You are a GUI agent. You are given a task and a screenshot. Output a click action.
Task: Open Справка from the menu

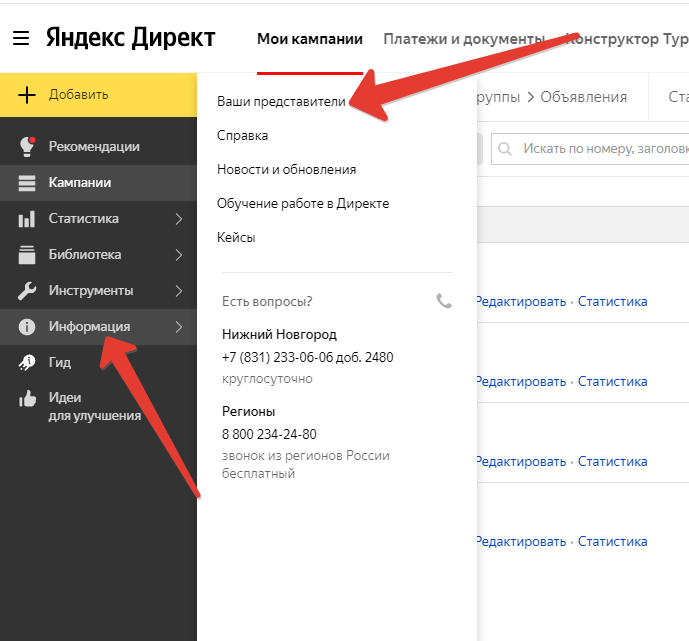tap(243, 135)
